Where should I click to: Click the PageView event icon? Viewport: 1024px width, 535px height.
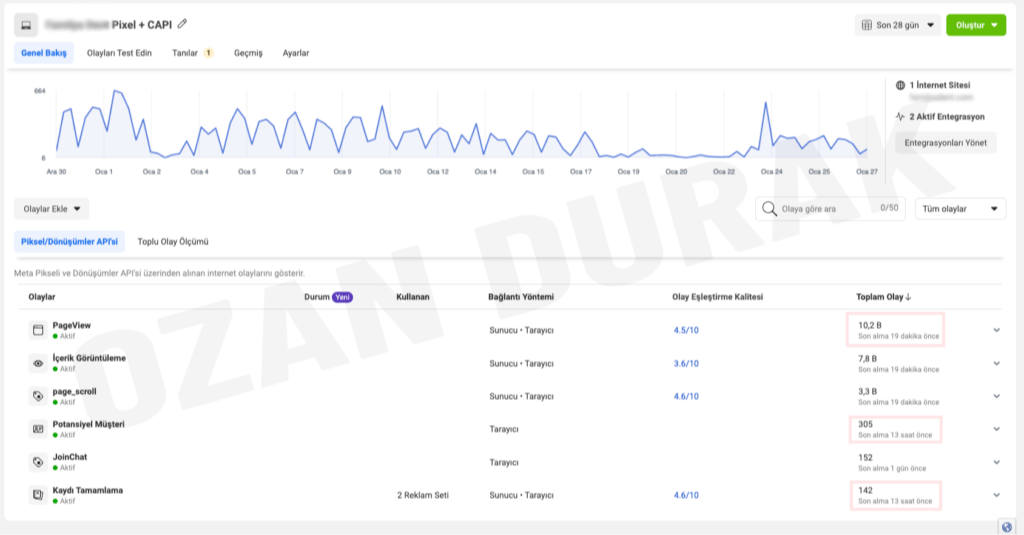pos(38,330)
